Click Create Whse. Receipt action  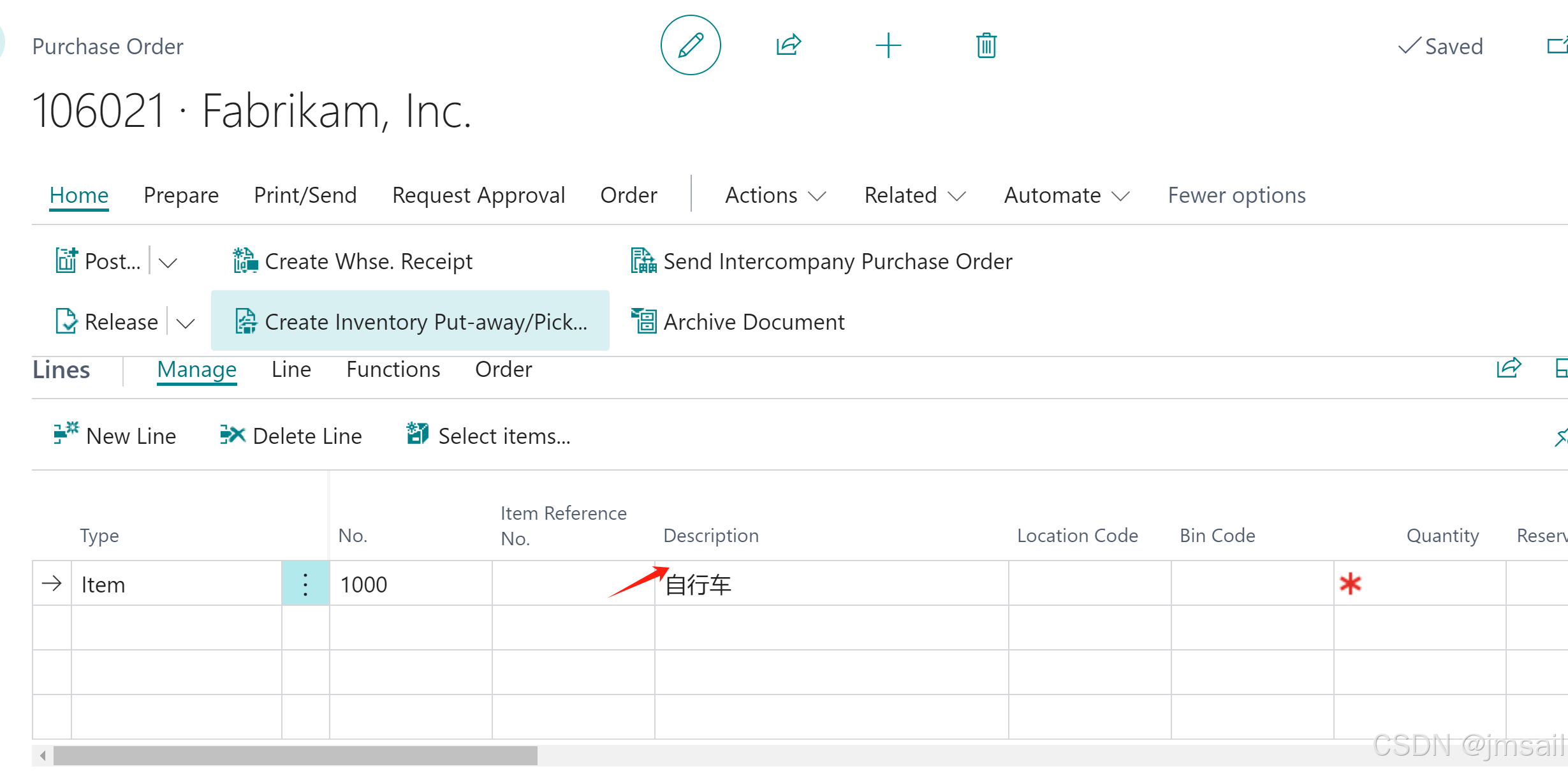click(x=353, y=261)
